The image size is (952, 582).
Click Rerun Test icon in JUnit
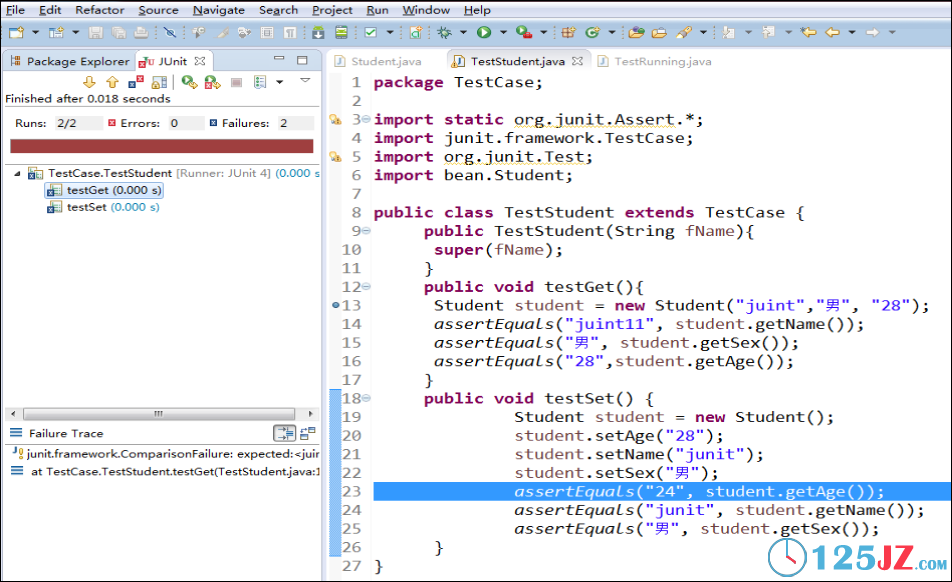click(189, 82)
